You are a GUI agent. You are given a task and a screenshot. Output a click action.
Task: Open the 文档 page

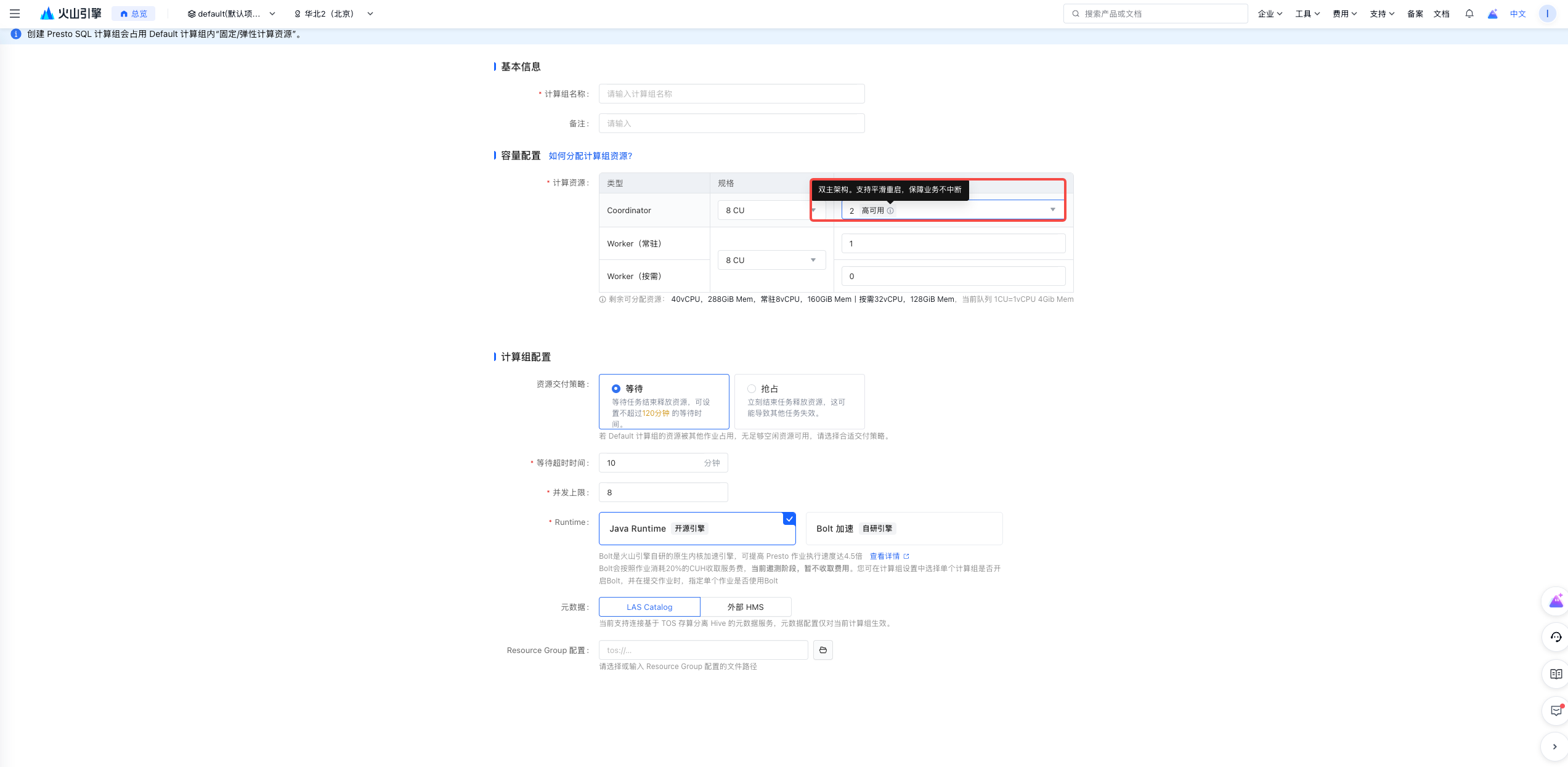click(1442, 14)
